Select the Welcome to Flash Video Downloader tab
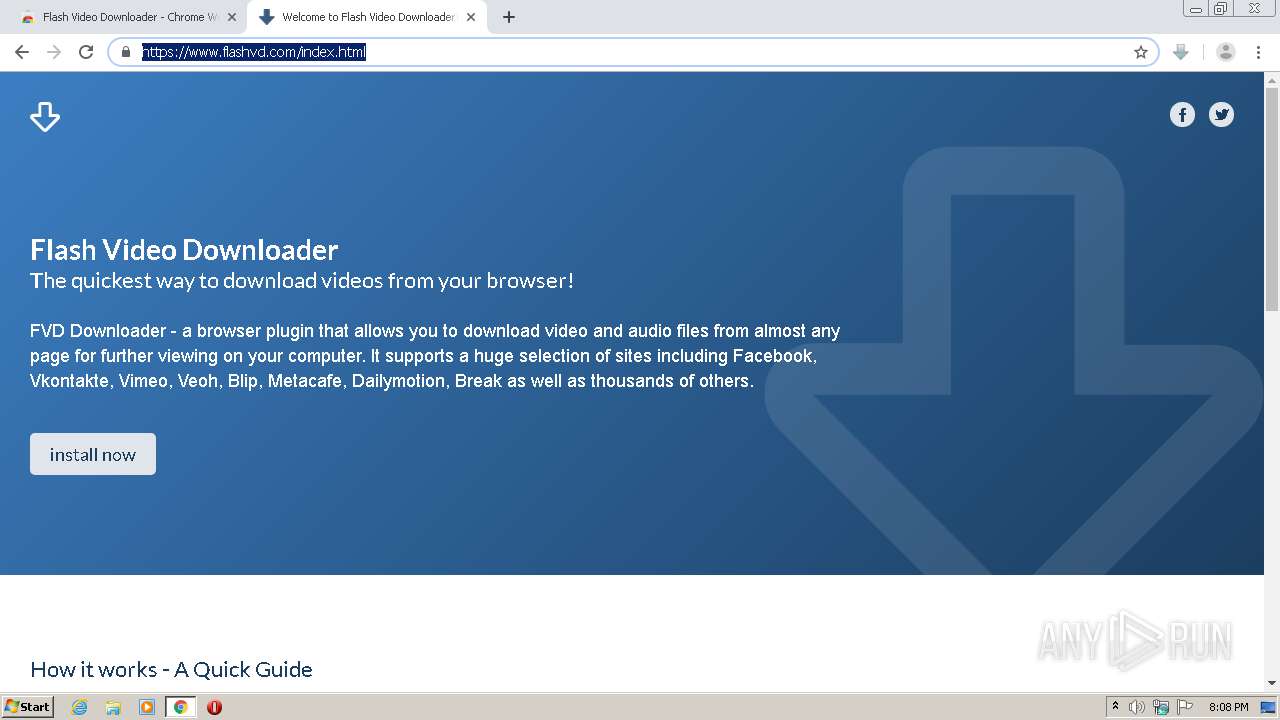 coord(367,17)
